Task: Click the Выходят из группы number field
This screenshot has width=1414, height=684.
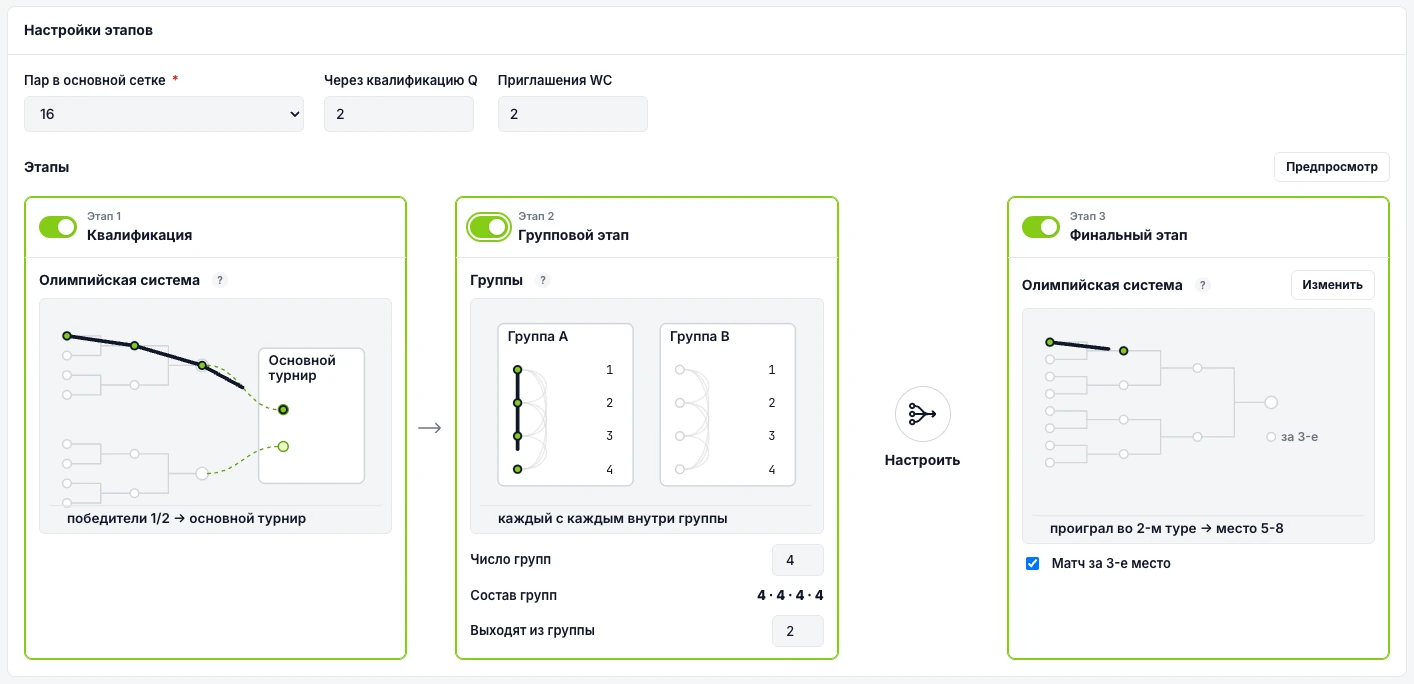Action: point(798,631)
